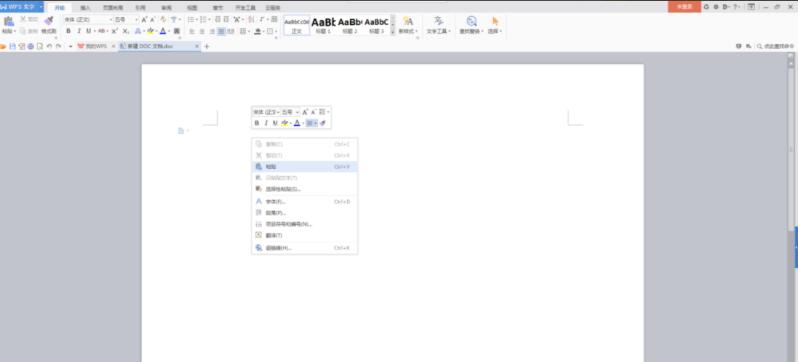Close the DOC document tab
798x362 pixels.
point(197,46)
